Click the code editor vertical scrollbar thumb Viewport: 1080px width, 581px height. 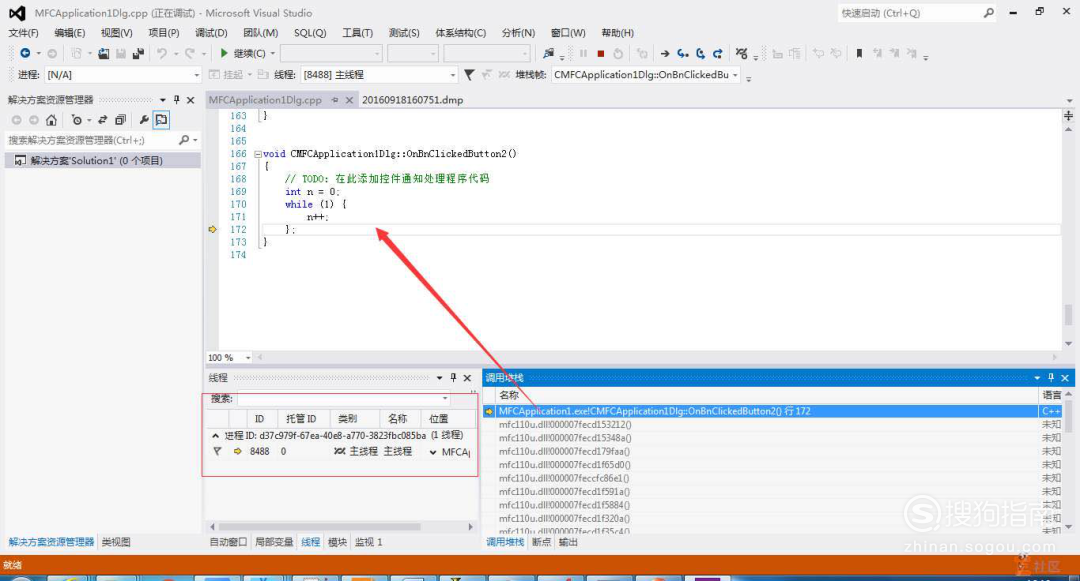(x=1068, y=315)
